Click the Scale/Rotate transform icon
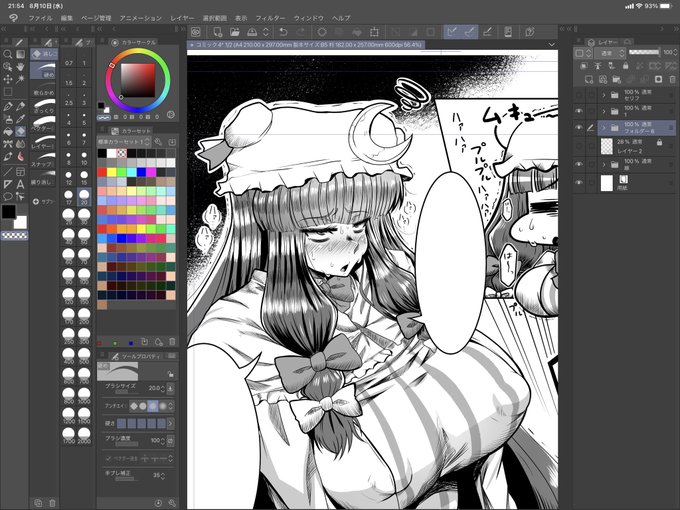Screen dimensions: 680x510 coord(374,32)
